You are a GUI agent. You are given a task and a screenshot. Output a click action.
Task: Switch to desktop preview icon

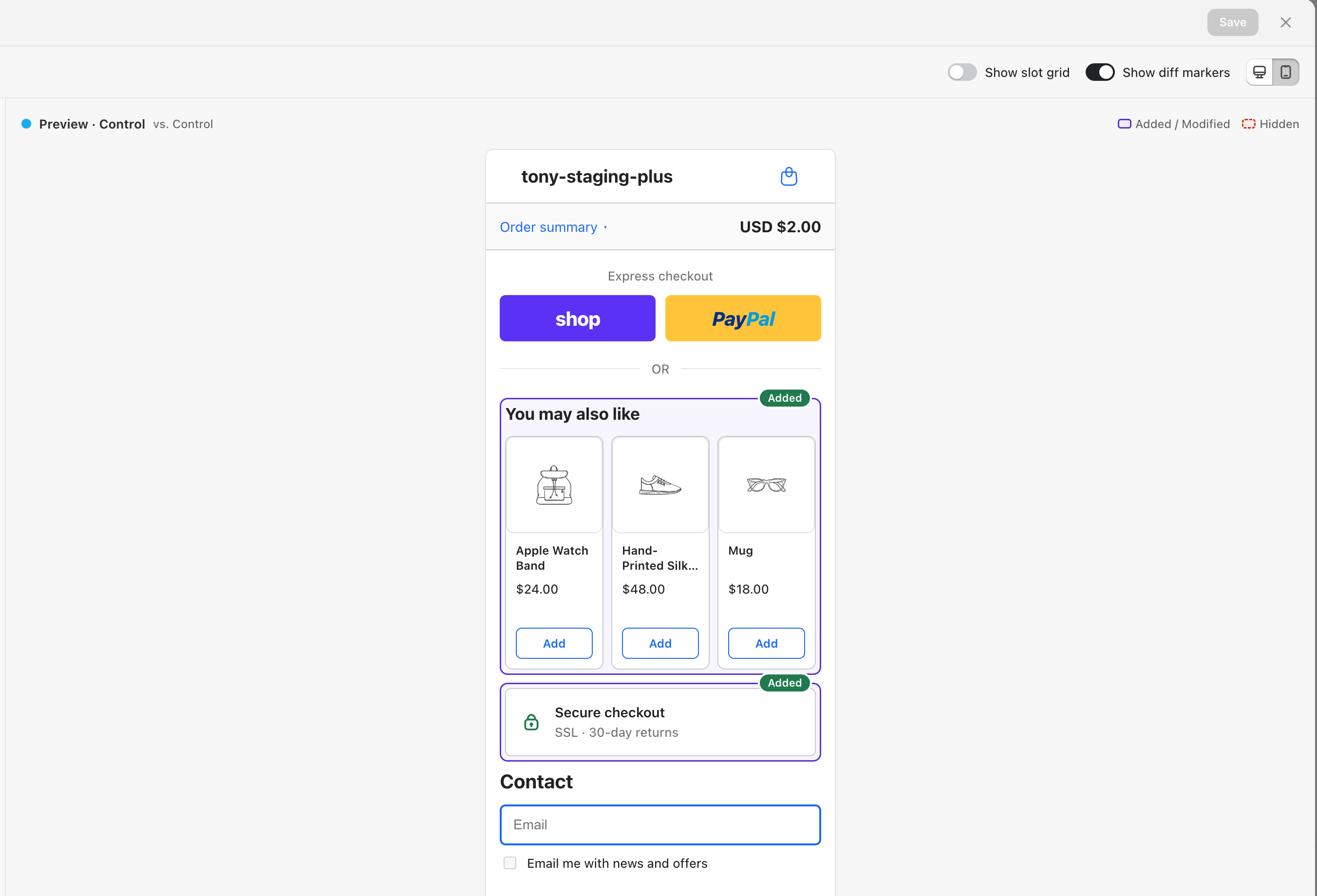click(x=1259, y=73)
